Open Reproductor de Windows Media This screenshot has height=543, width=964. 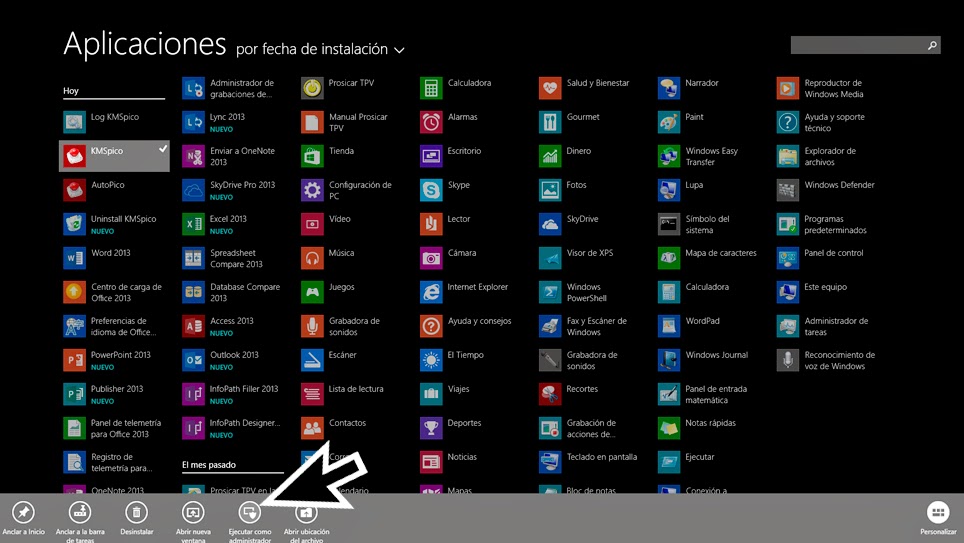(821, 88)
